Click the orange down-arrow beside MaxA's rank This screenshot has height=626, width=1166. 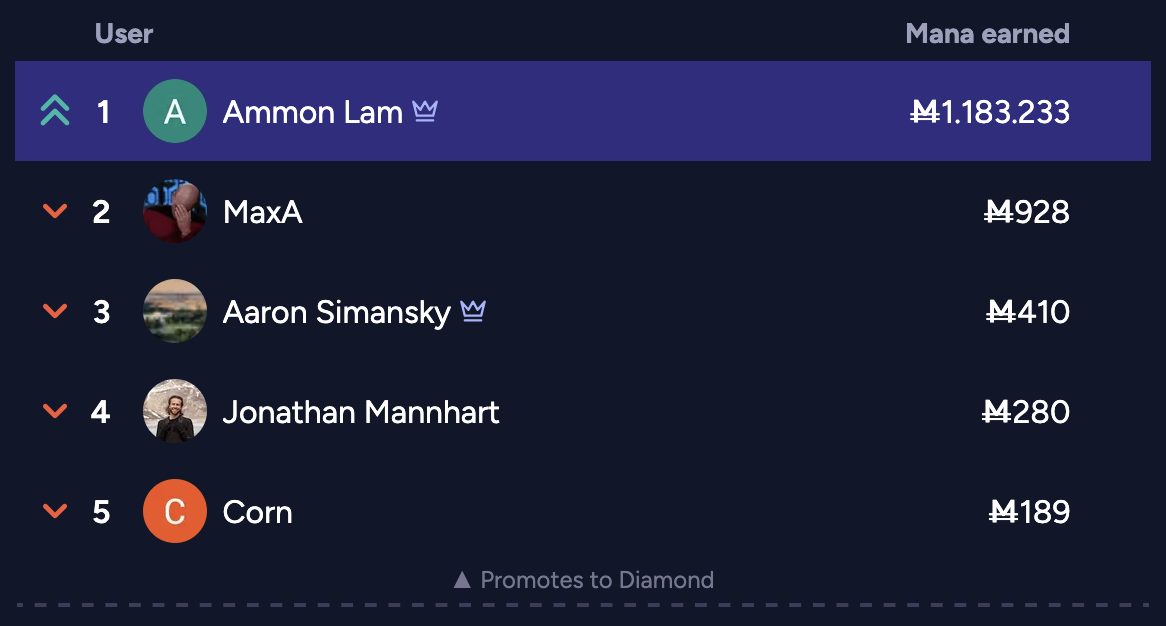[55, 211]
